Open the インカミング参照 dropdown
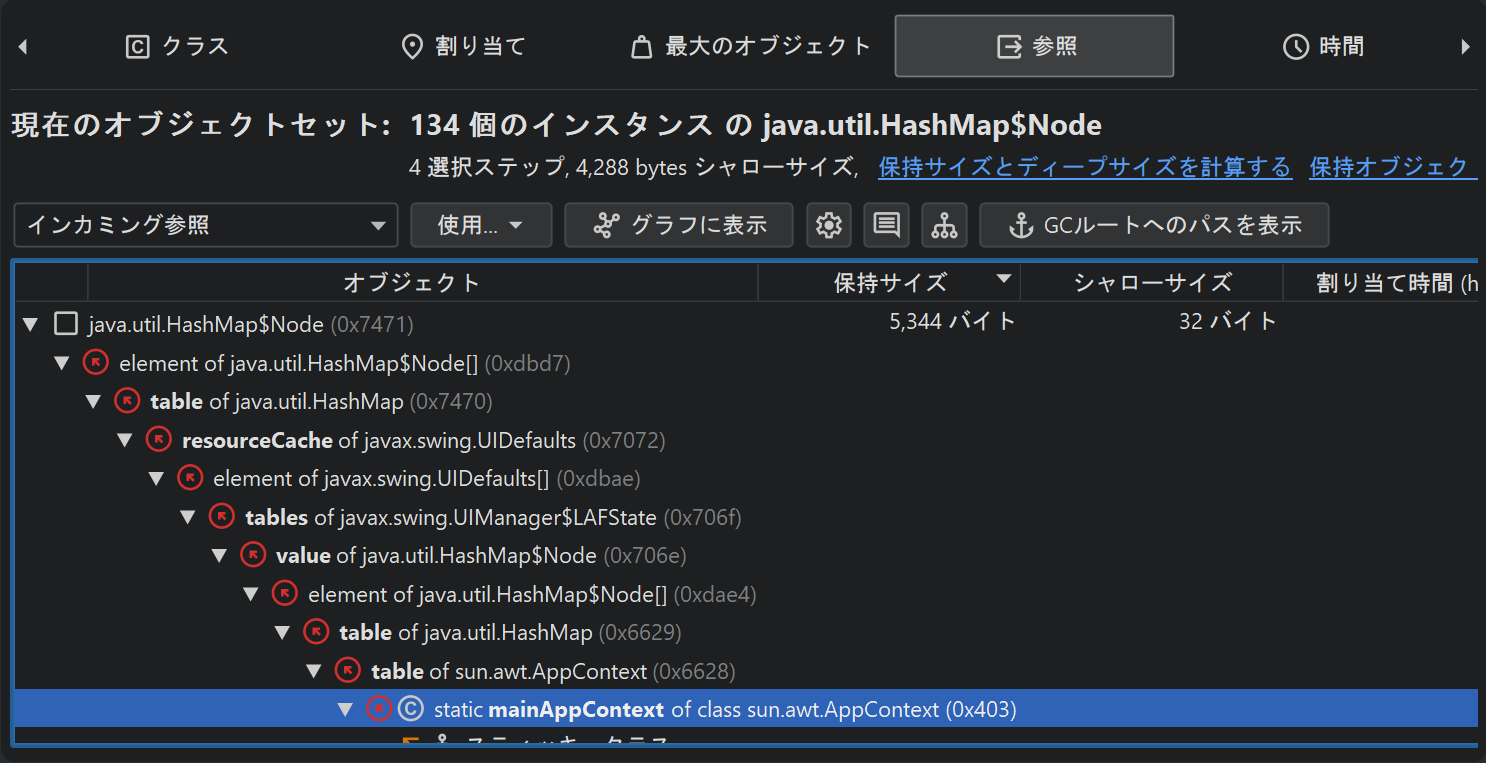 pos(206,225)
